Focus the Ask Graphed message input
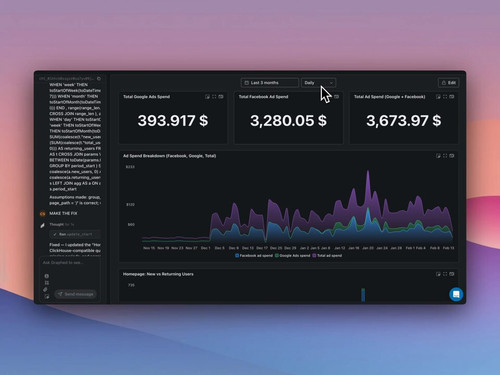 tap(70, 263)
